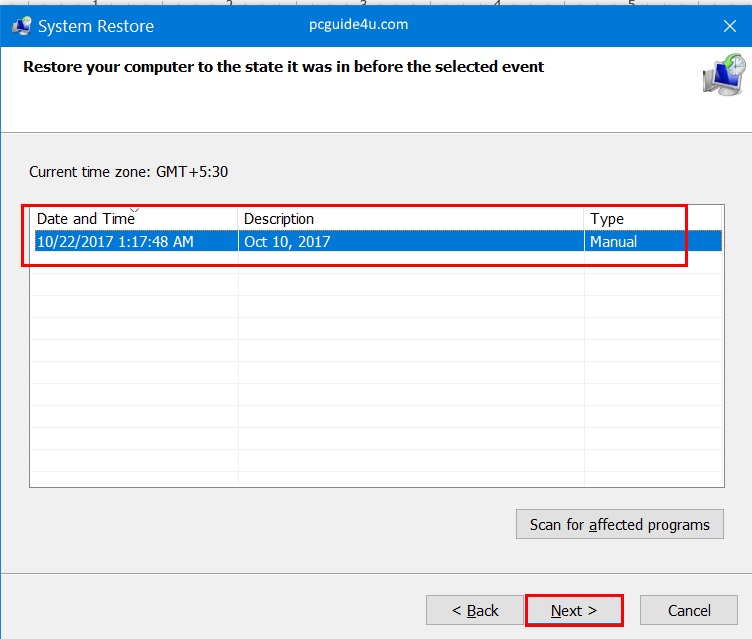Screen dimensions: 752x639
Task: Click the Restore your computer heading text
Action: click(x=283, y=67)
